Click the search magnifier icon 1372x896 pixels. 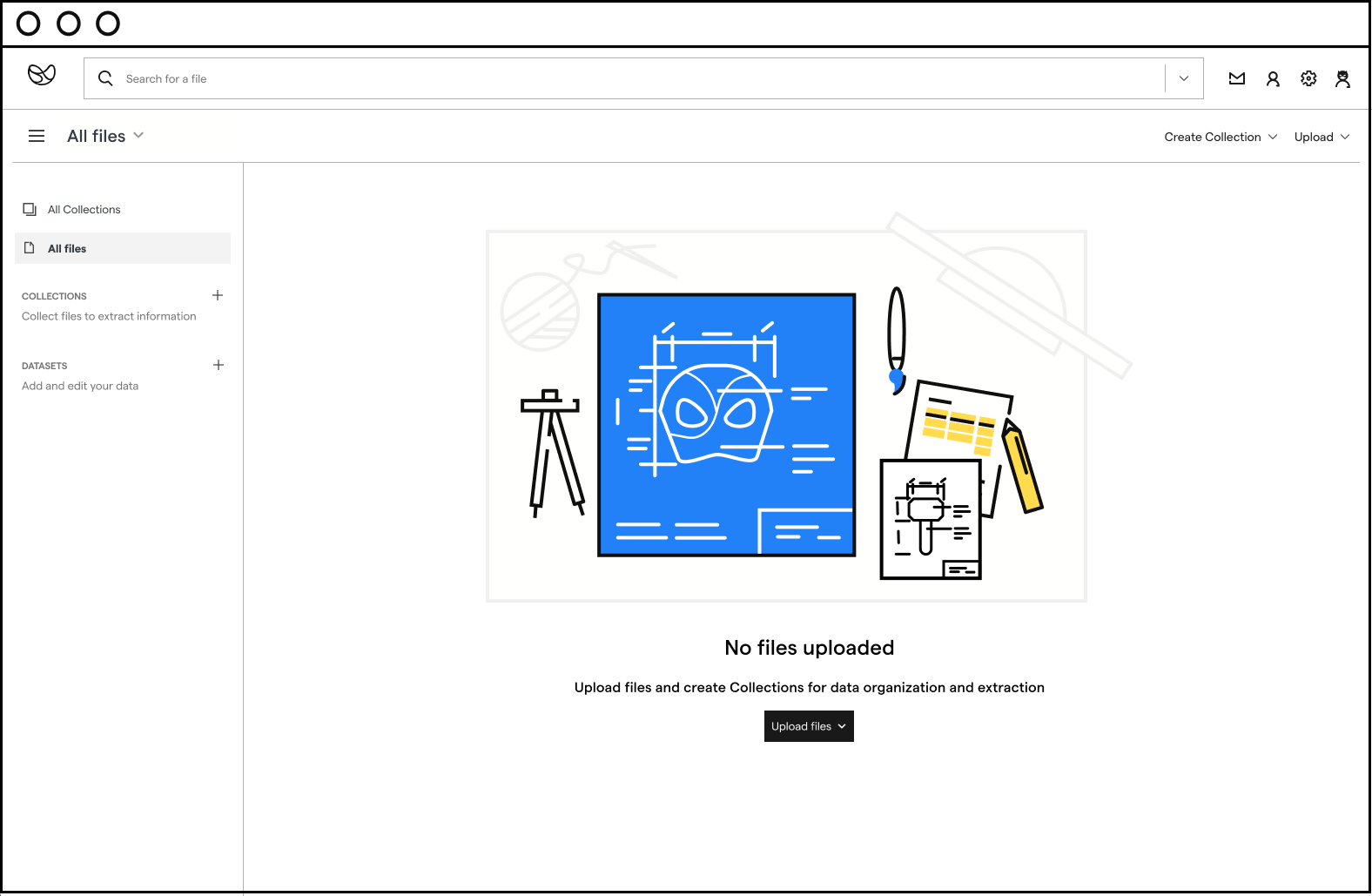pos(105,78)
